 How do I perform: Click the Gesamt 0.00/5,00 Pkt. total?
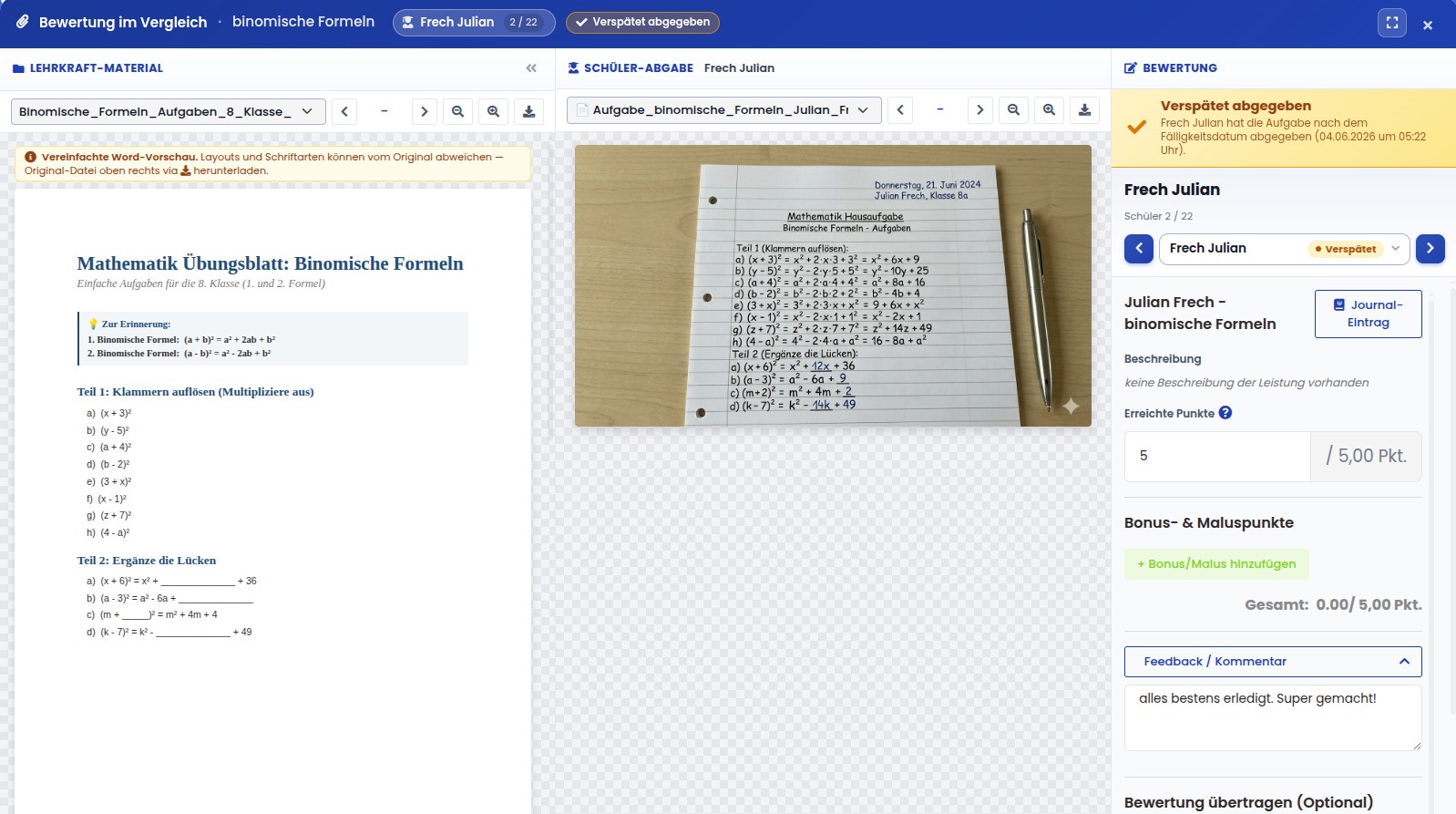click(1333, 604)
